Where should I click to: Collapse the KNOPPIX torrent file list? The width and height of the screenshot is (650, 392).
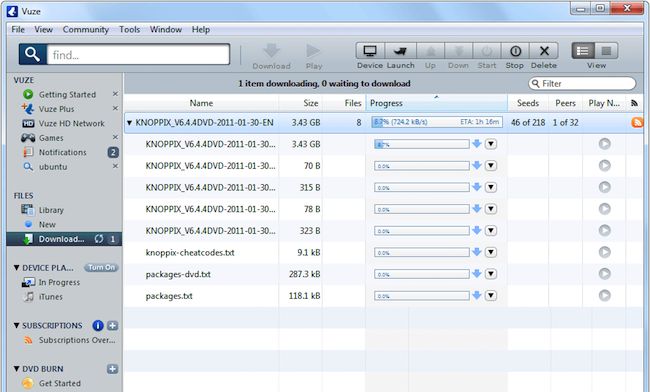click(x=129, y=123)
